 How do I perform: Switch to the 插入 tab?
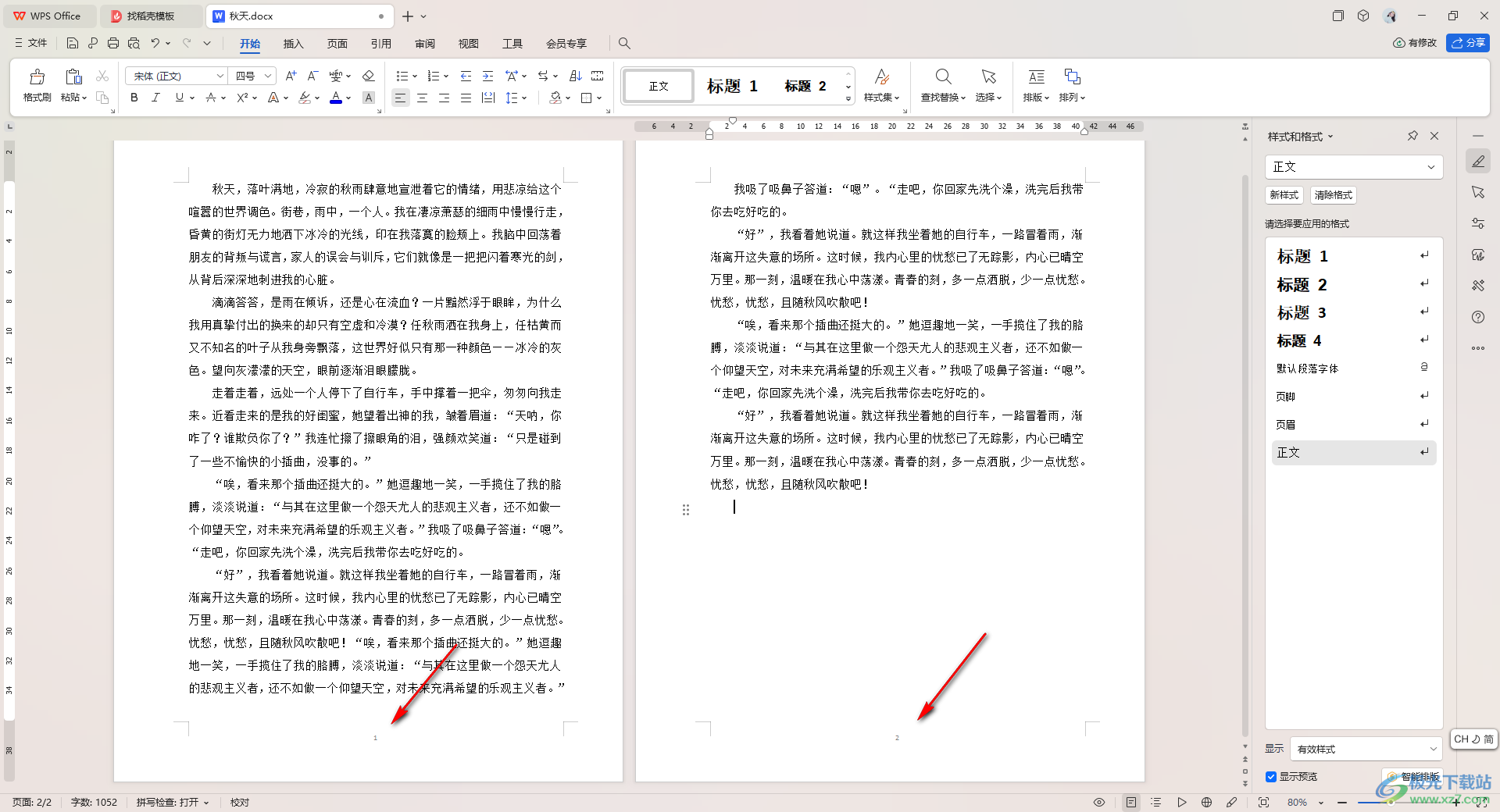[293, 44]
